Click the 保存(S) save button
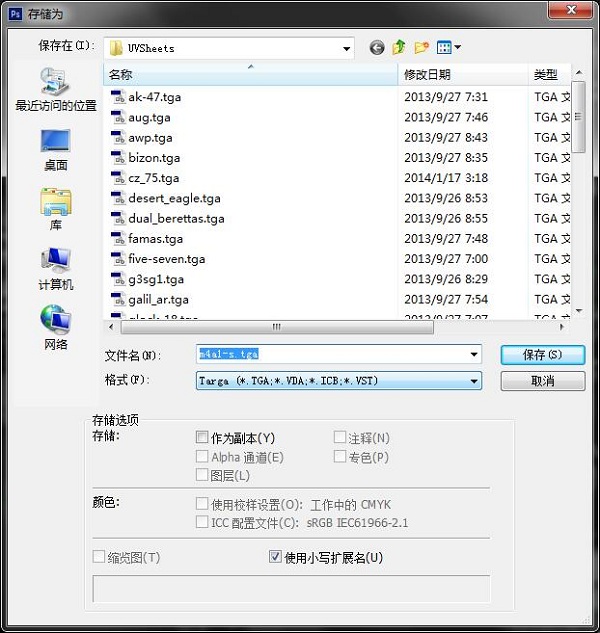 coord(543,355)
